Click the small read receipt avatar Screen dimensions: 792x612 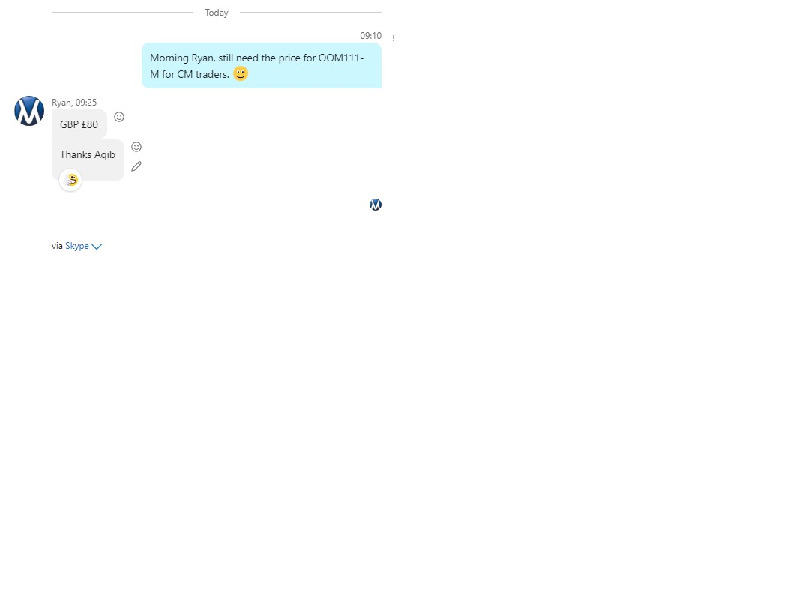coord(375,205)
